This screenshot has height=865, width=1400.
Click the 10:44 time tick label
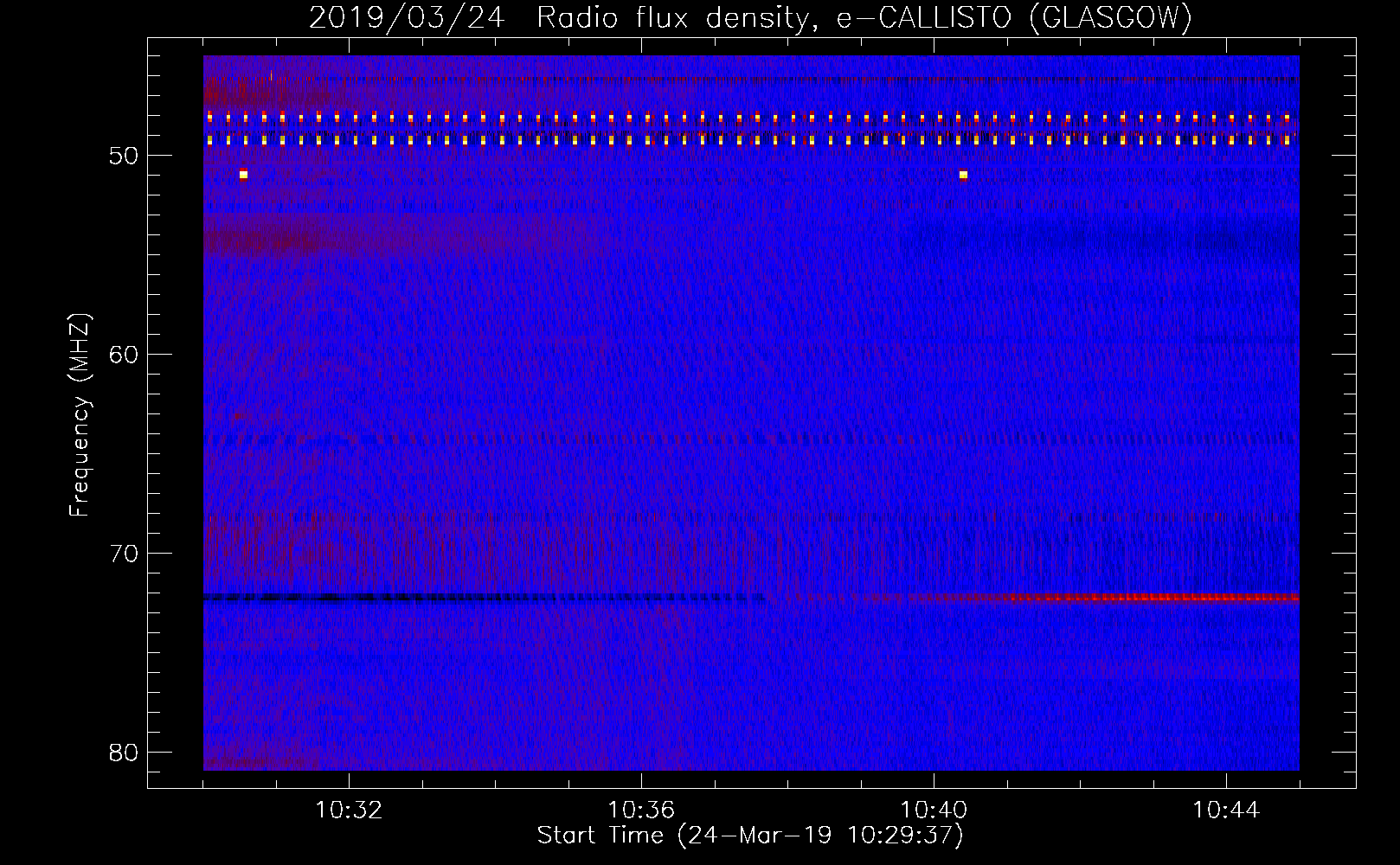(1226, 811)
